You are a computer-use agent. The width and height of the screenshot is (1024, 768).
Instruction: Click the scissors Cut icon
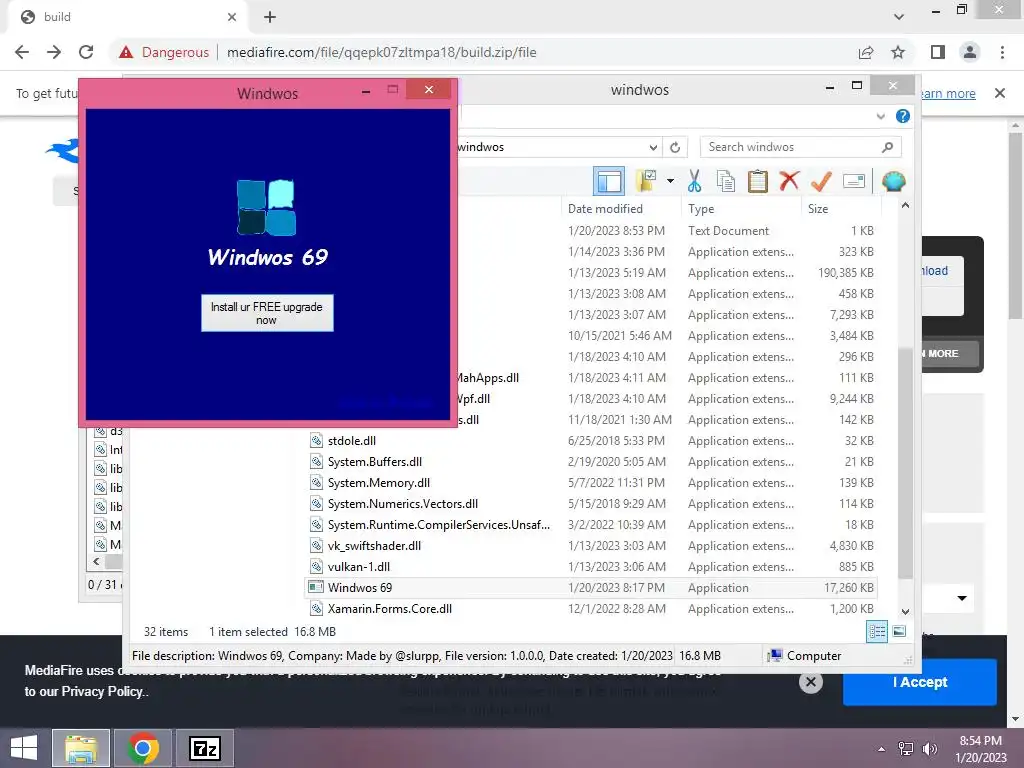click(694, 181)
